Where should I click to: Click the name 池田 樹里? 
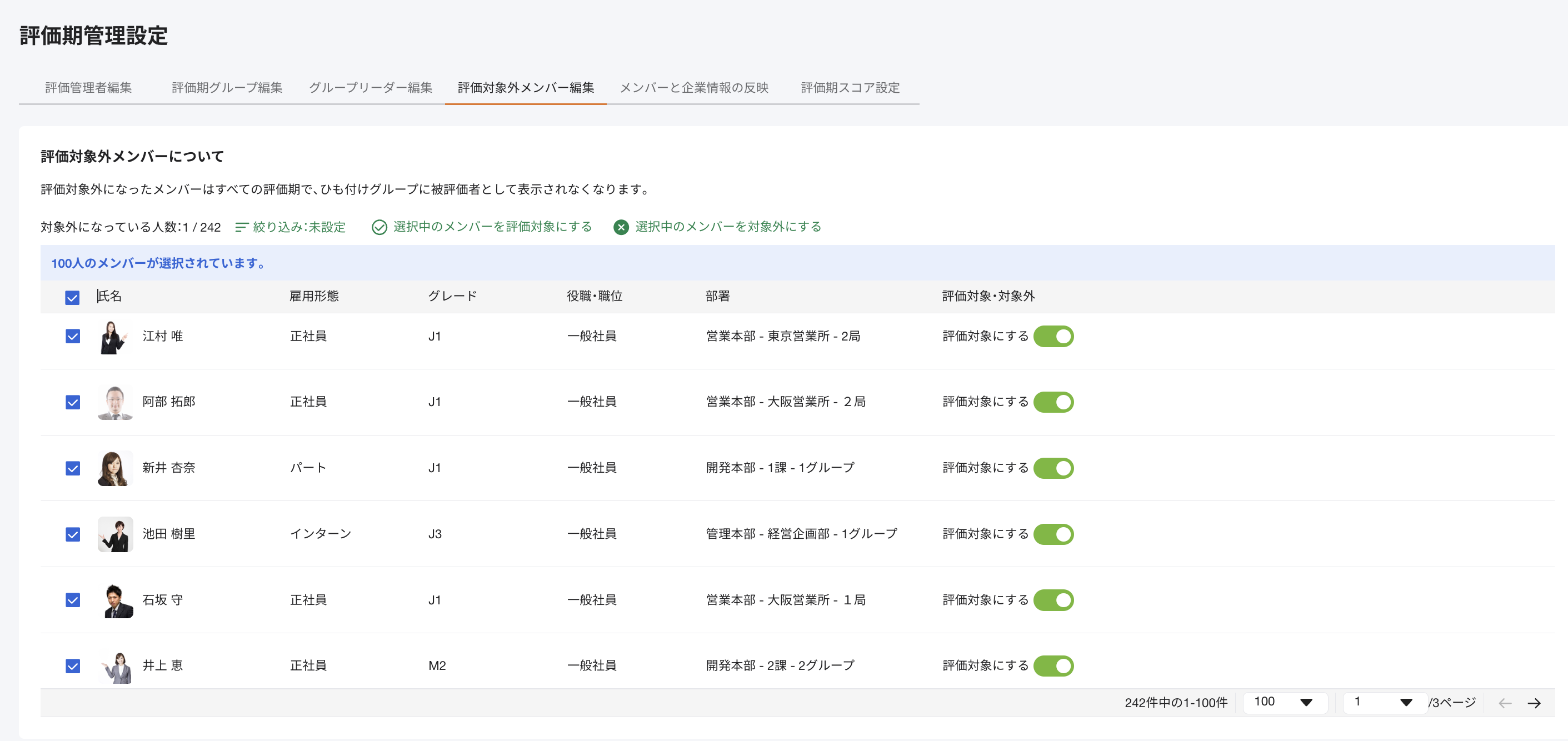pos(168,534)
